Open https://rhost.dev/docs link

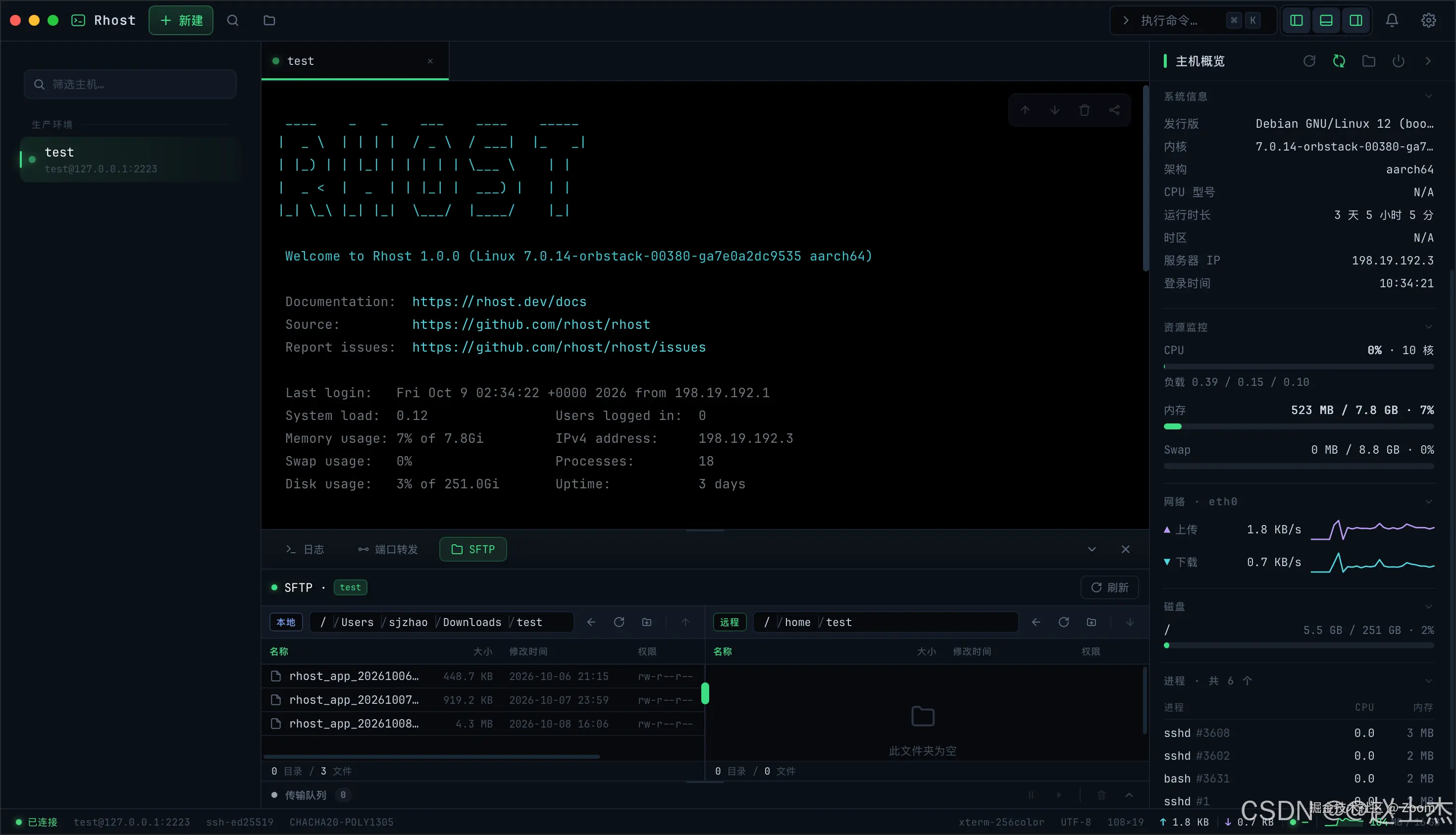click(x=499, y=302)
